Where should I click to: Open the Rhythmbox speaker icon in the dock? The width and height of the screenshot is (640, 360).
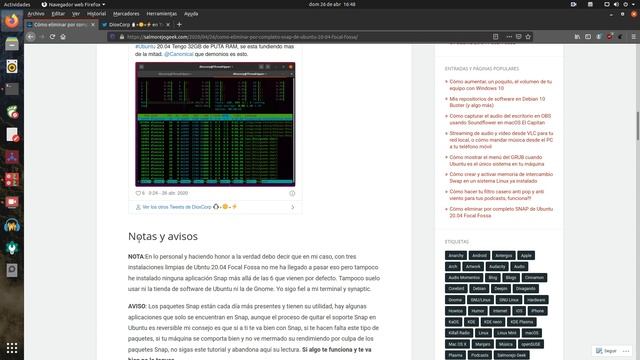pyautogui.click(x=12, y=67)
